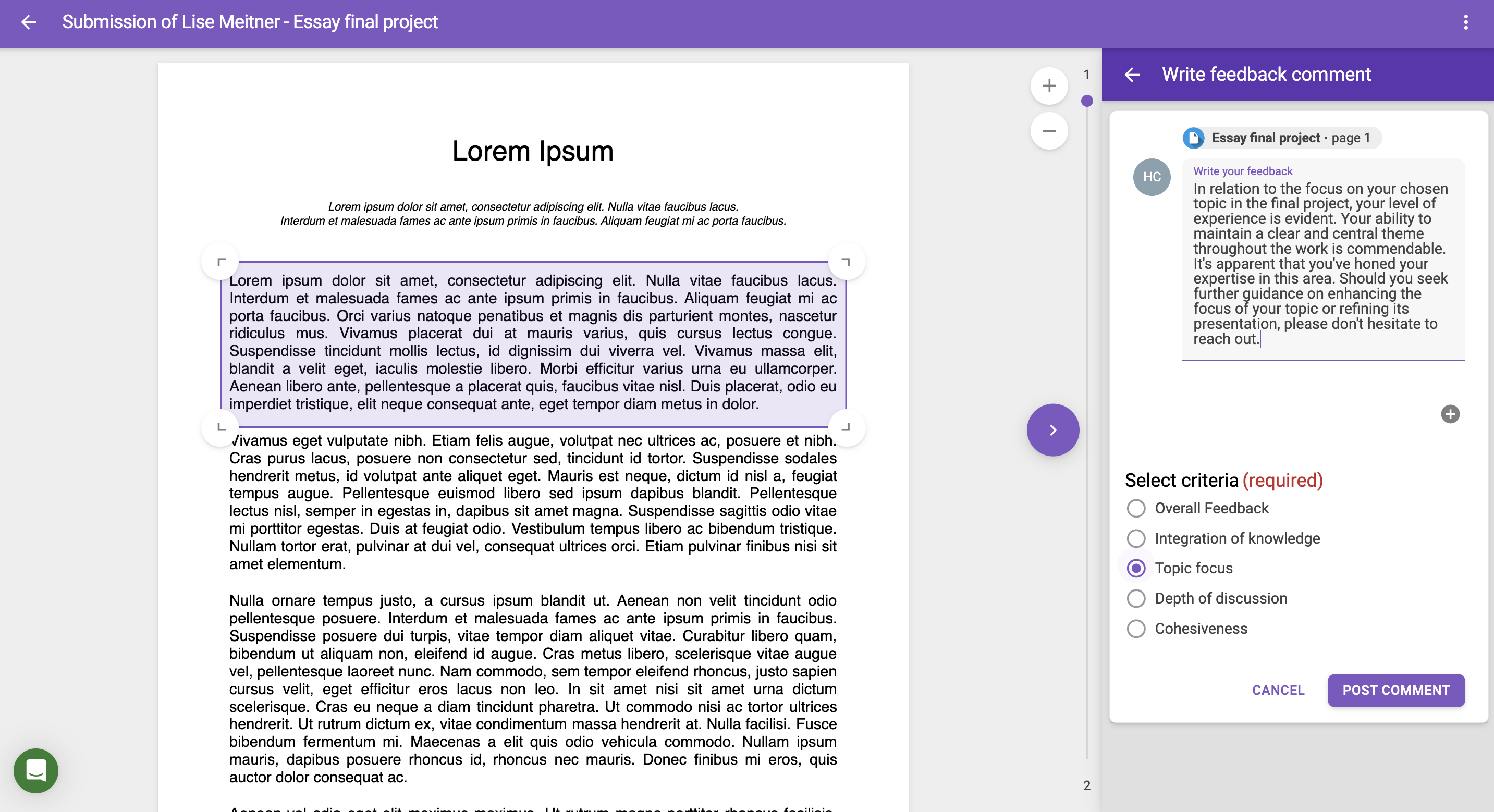Collapse the feedback panel with the purple arrow

click(x=1052, y=430)
